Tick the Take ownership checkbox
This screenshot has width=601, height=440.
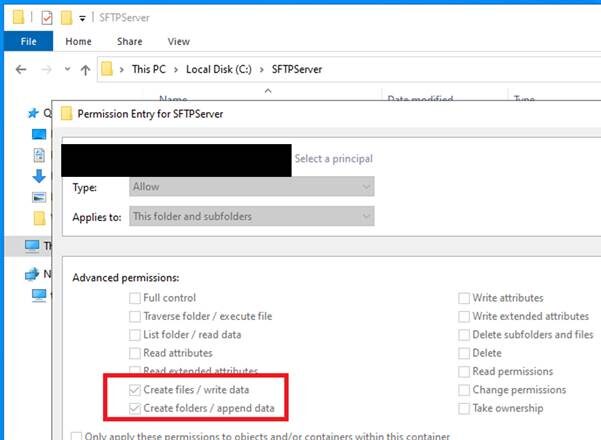(x=464, y=409)
